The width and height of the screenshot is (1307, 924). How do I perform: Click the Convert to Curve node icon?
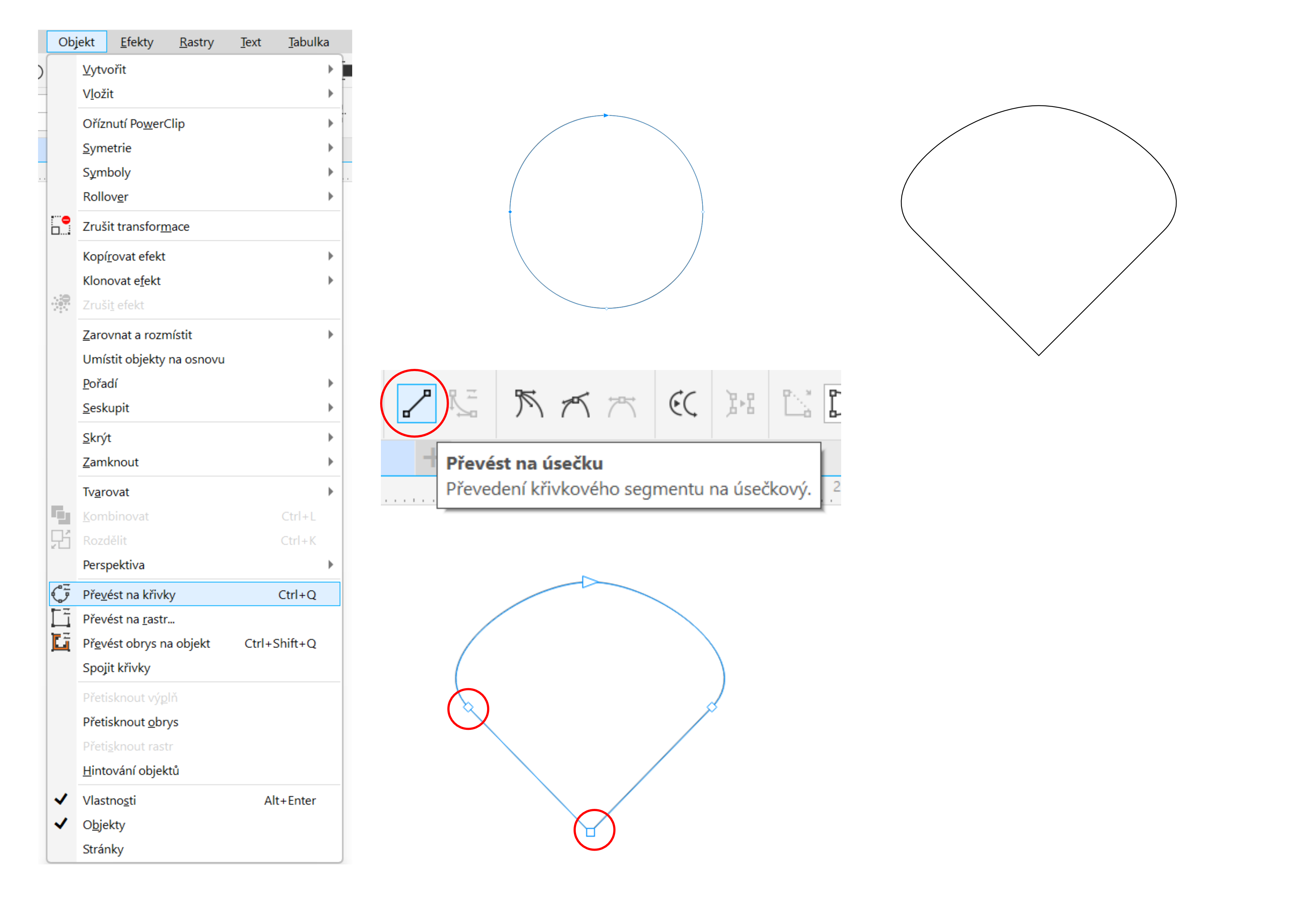[463, 404]
